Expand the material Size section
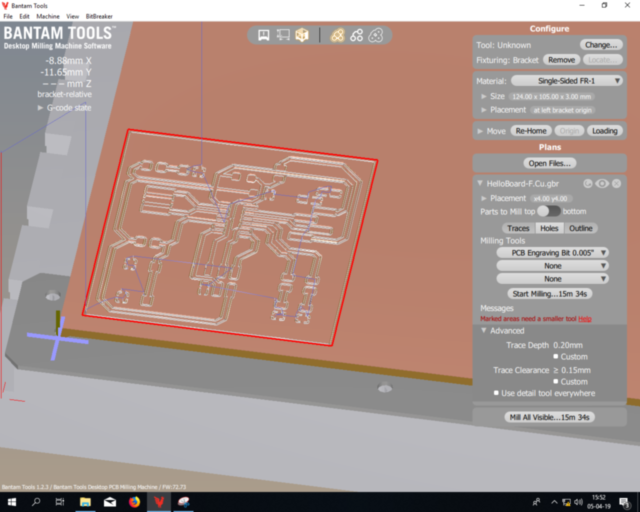The width and height of the screenshot is (640, 512). pos(484,97)
